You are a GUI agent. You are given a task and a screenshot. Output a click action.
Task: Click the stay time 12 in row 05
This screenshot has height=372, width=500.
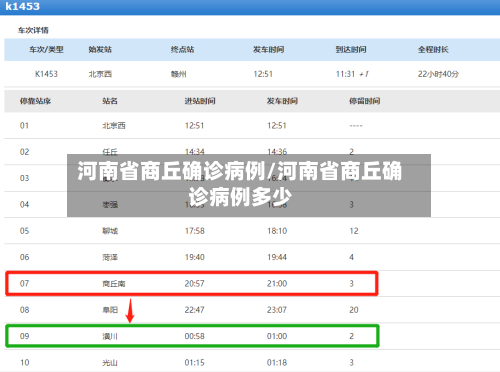point(354,231)
